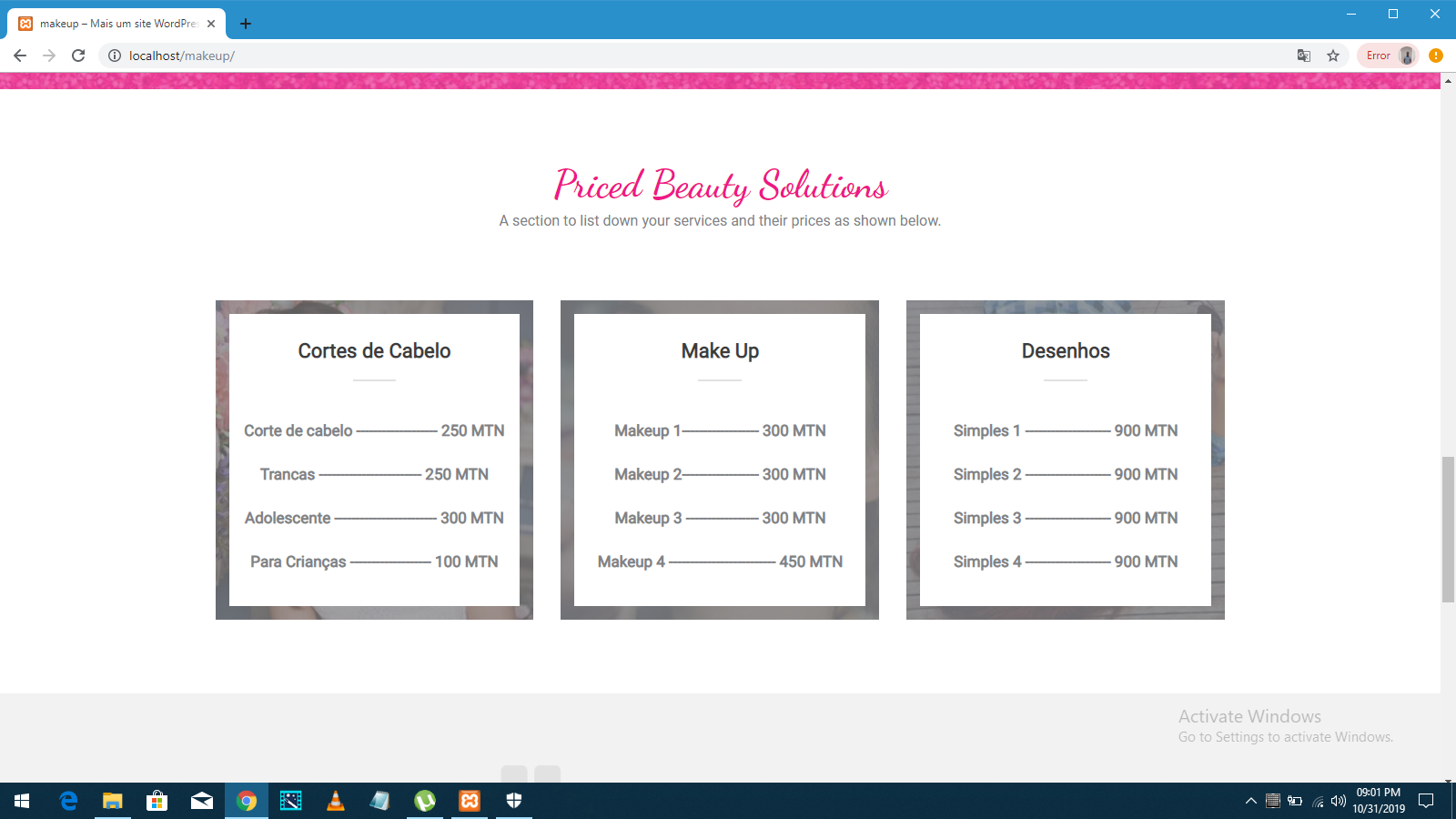Screen dimensions: 1456x819
Task: View site information icon beside localhost URL
Action: (x=115, y=56)
